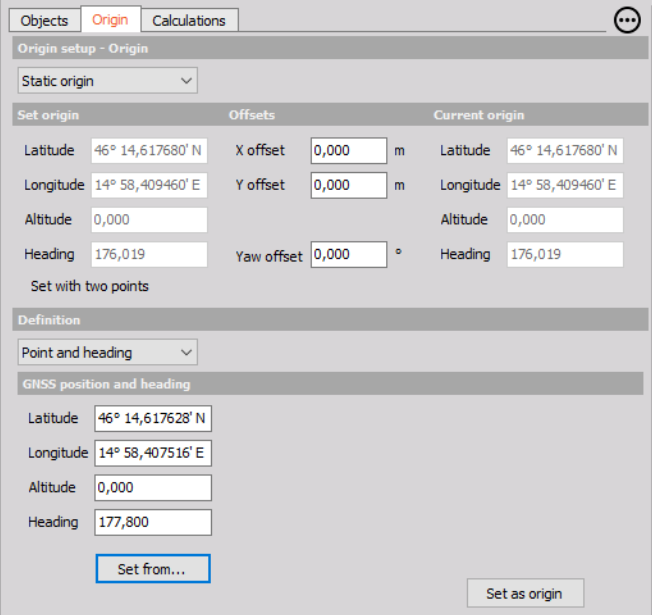Click the GNSS position and heading header
This screenshot has width=653, height=615.
[330, 384]
